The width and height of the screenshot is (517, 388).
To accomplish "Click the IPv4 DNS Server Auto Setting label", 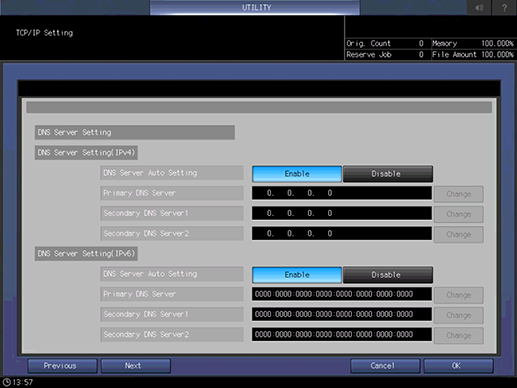I will (172, 173).
